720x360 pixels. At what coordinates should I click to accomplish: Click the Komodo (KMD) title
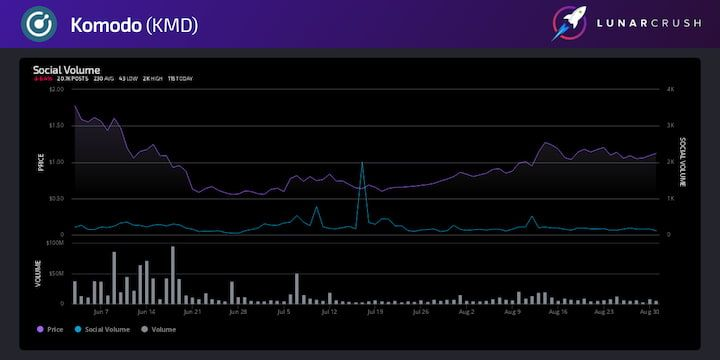coord(134,26)
